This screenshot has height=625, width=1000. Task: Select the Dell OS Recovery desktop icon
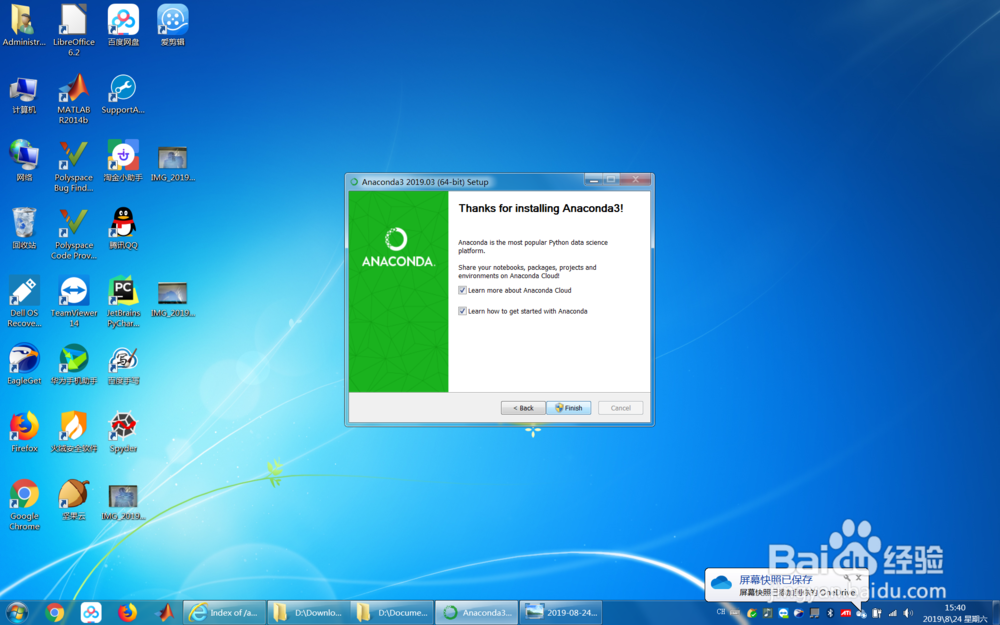point(24,302)
